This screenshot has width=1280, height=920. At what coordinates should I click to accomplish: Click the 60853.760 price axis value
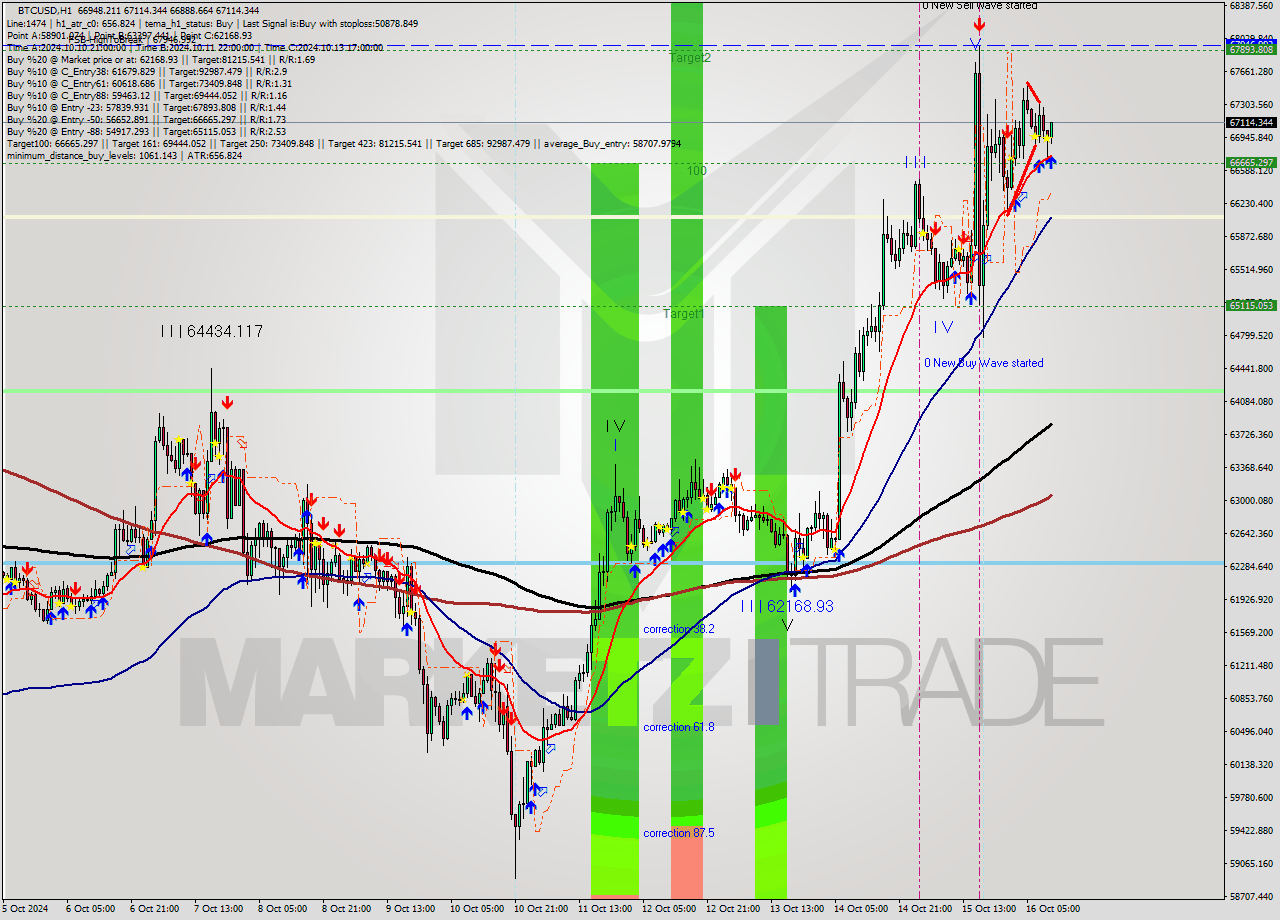[1251, 698]
